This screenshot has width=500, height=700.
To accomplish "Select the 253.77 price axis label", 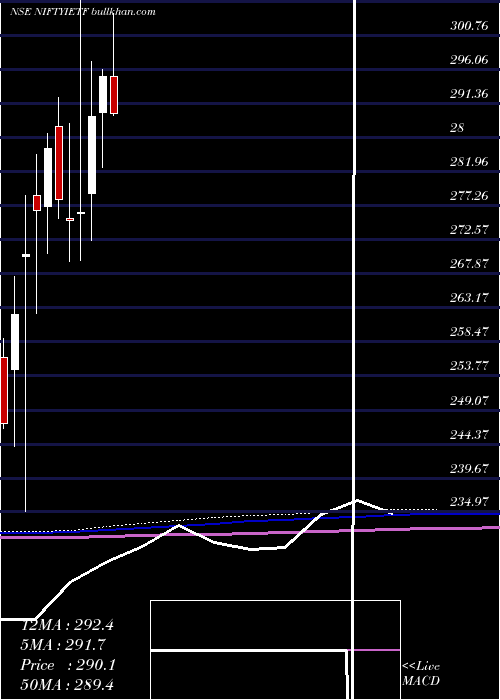I will [469, 366].
